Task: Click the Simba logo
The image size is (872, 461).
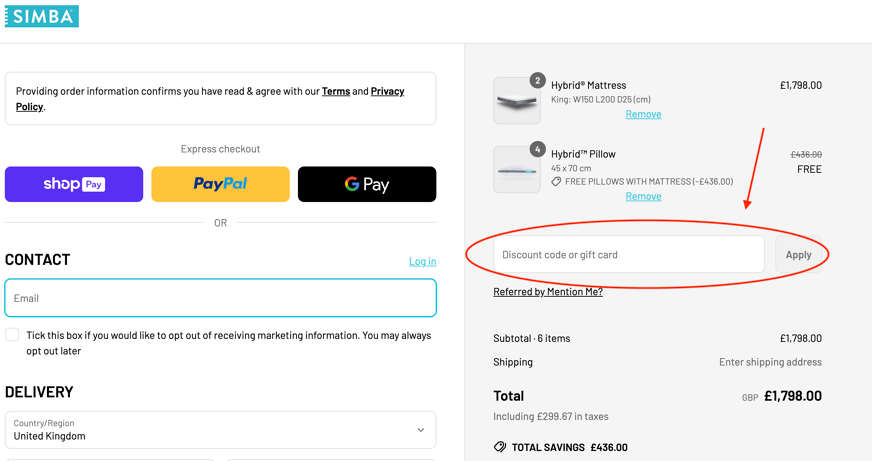Action: [x=41, y=16]
